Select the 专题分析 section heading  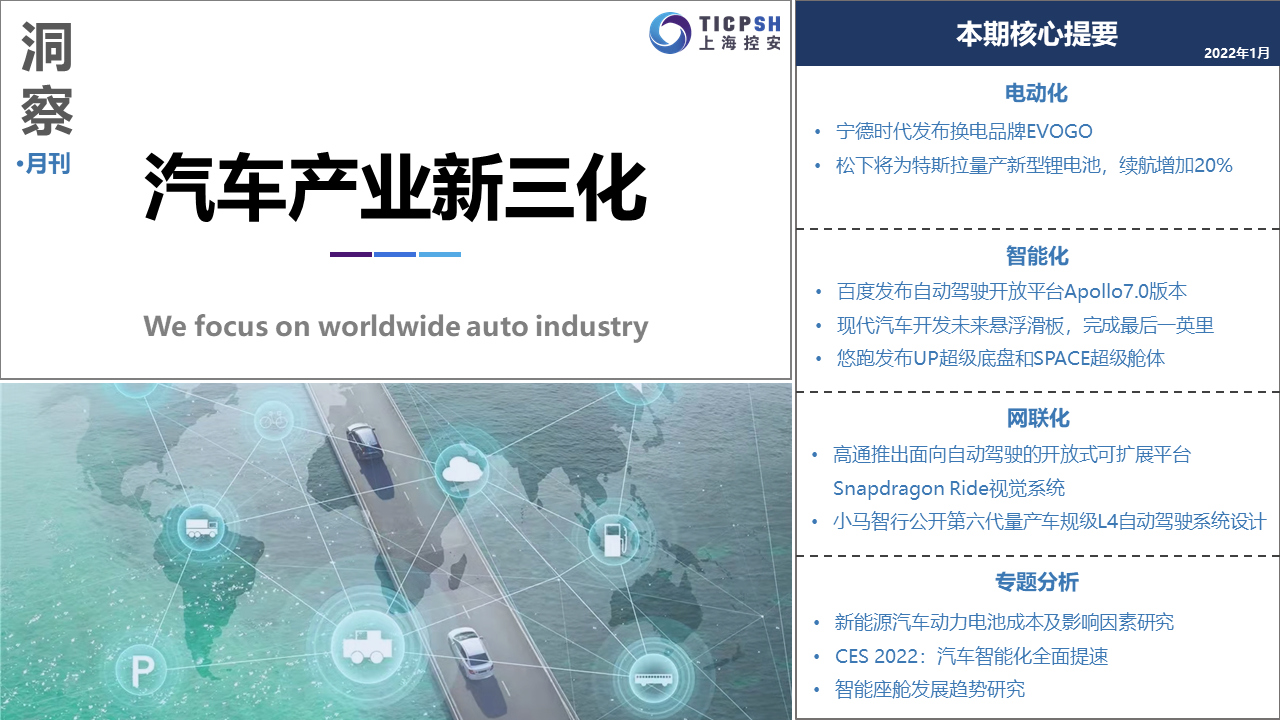[x=1036, y=582]
